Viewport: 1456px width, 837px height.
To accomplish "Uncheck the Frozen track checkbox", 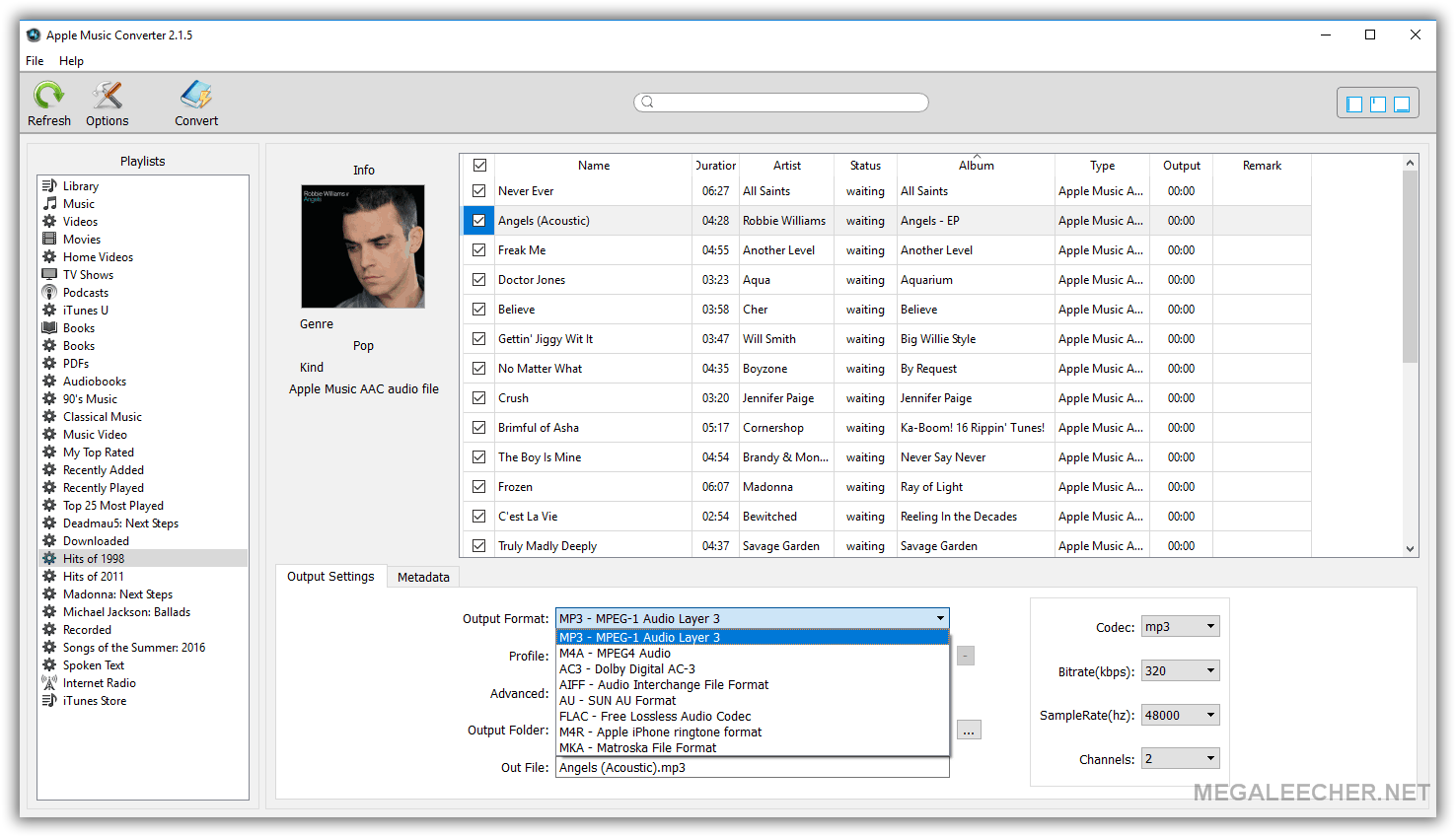I will click(x=479, y=486).
